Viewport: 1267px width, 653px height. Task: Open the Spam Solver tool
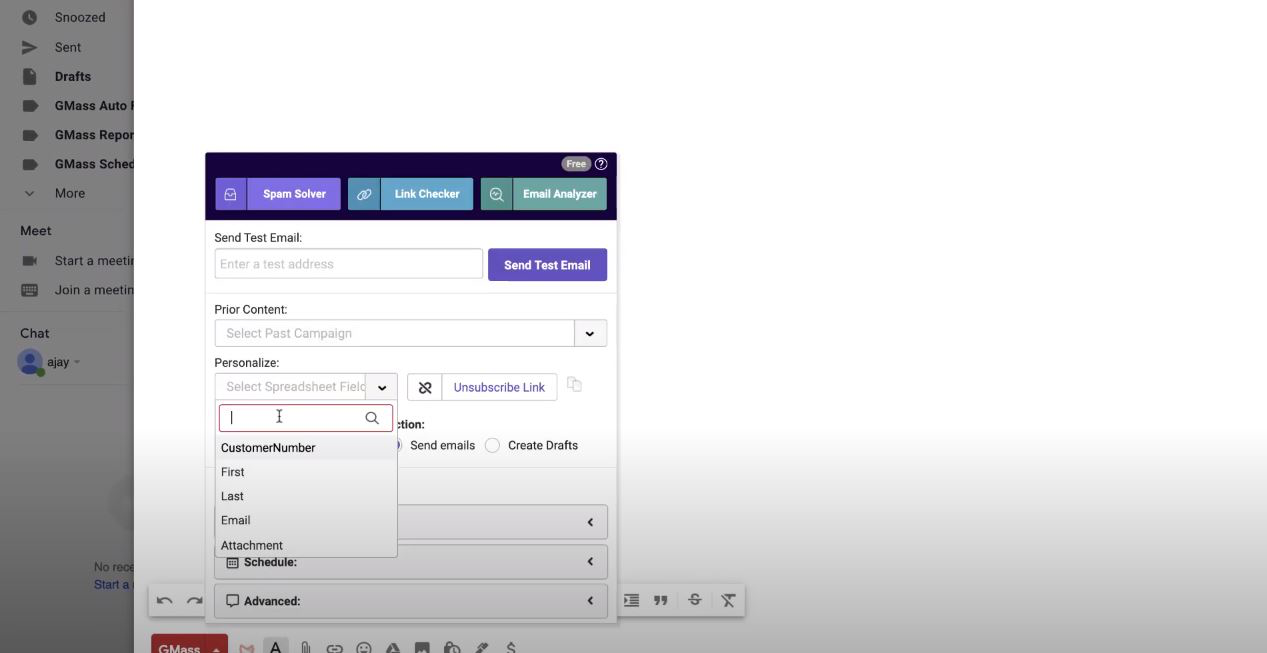tap(278, 194)
